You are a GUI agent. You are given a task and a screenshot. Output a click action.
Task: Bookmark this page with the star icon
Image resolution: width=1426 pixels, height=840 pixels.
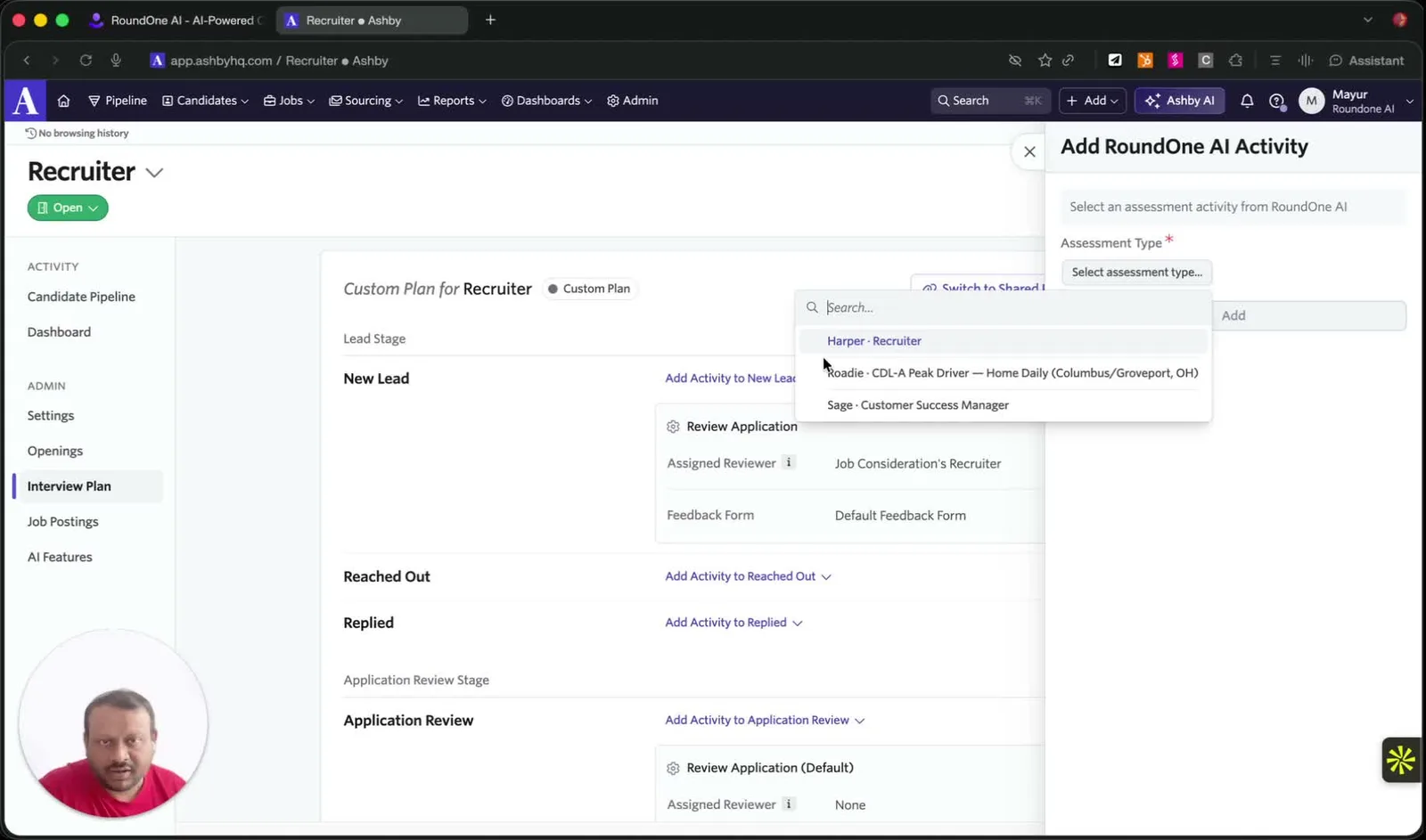tap(1045, 61)
